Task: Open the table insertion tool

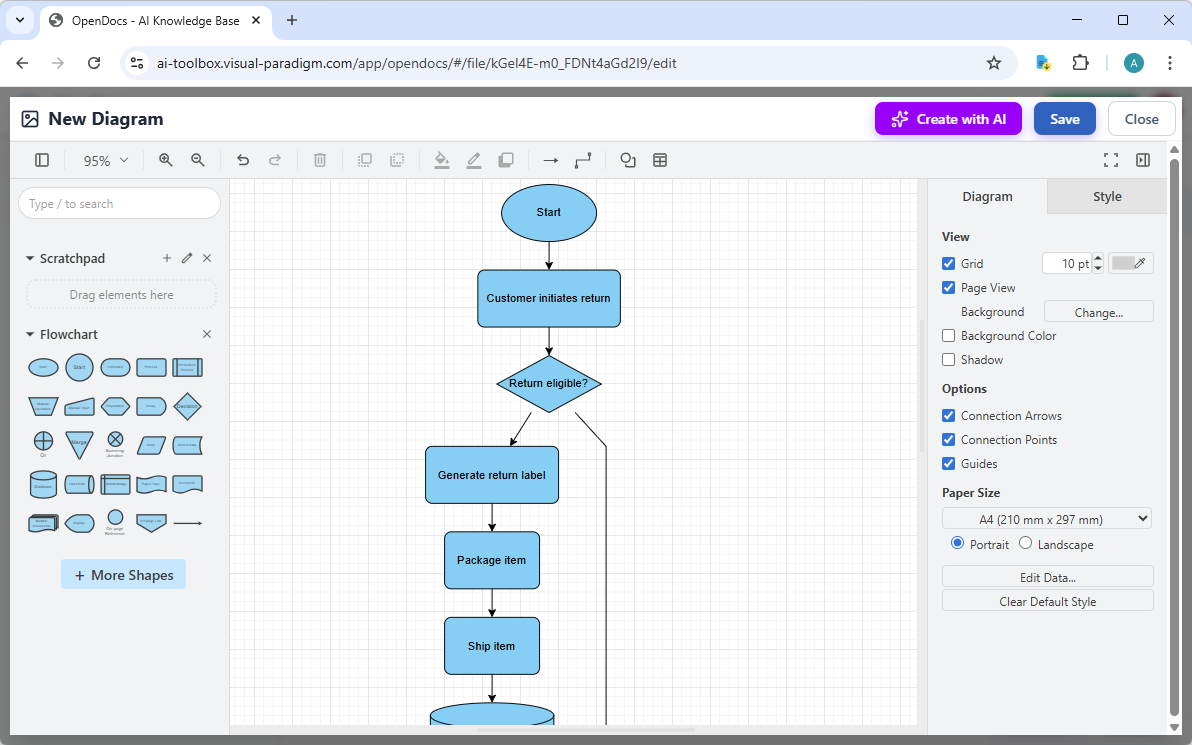Action: 660,160
